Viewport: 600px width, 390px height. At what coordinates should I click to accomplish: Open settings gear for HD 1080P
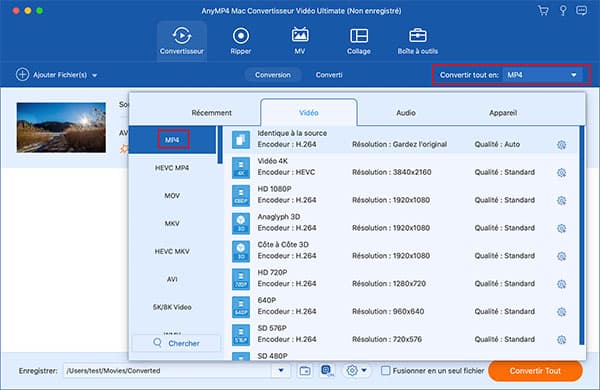tap(561, 201)
